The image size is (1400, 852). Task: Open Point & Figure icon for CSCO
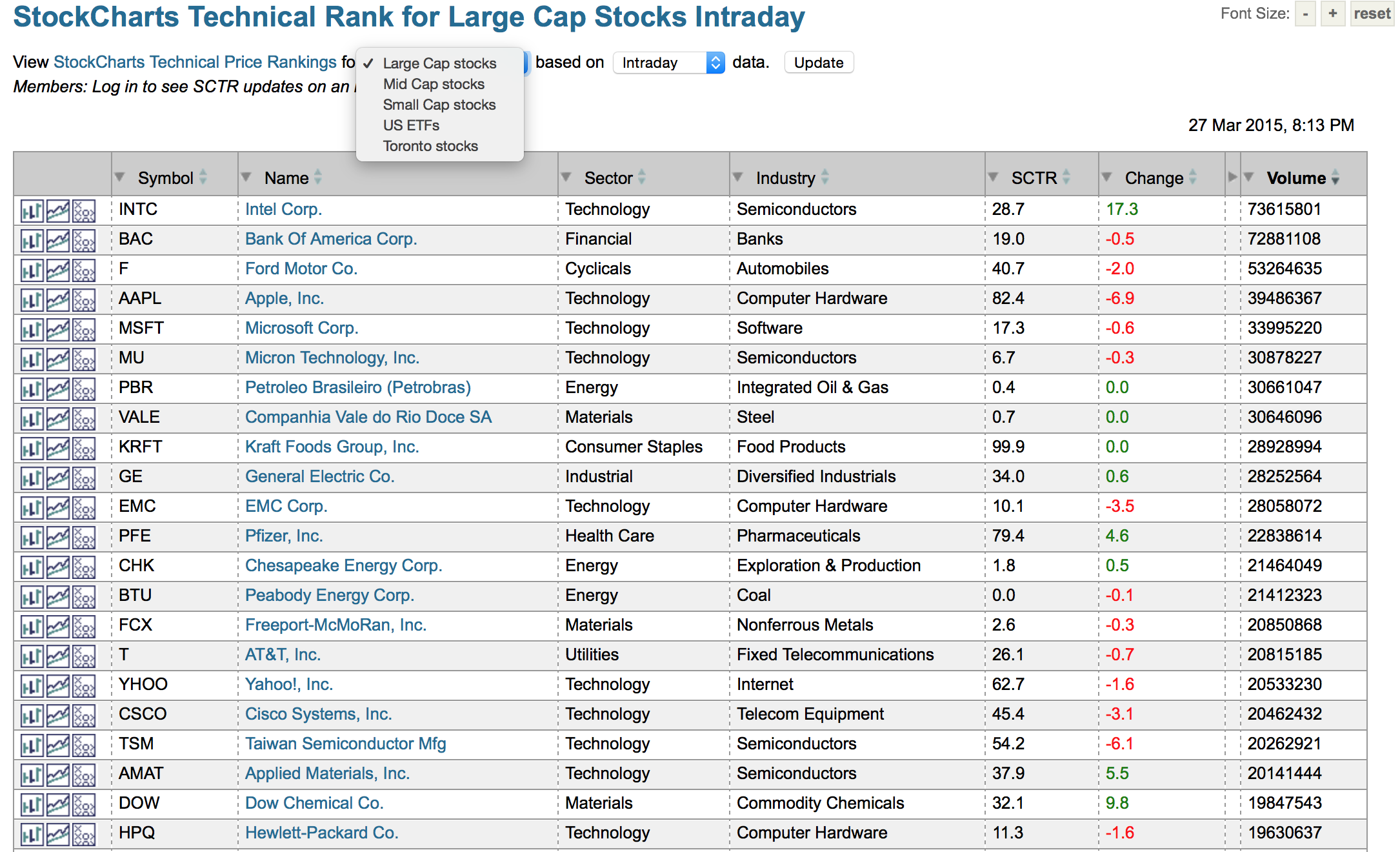(84, 715)
